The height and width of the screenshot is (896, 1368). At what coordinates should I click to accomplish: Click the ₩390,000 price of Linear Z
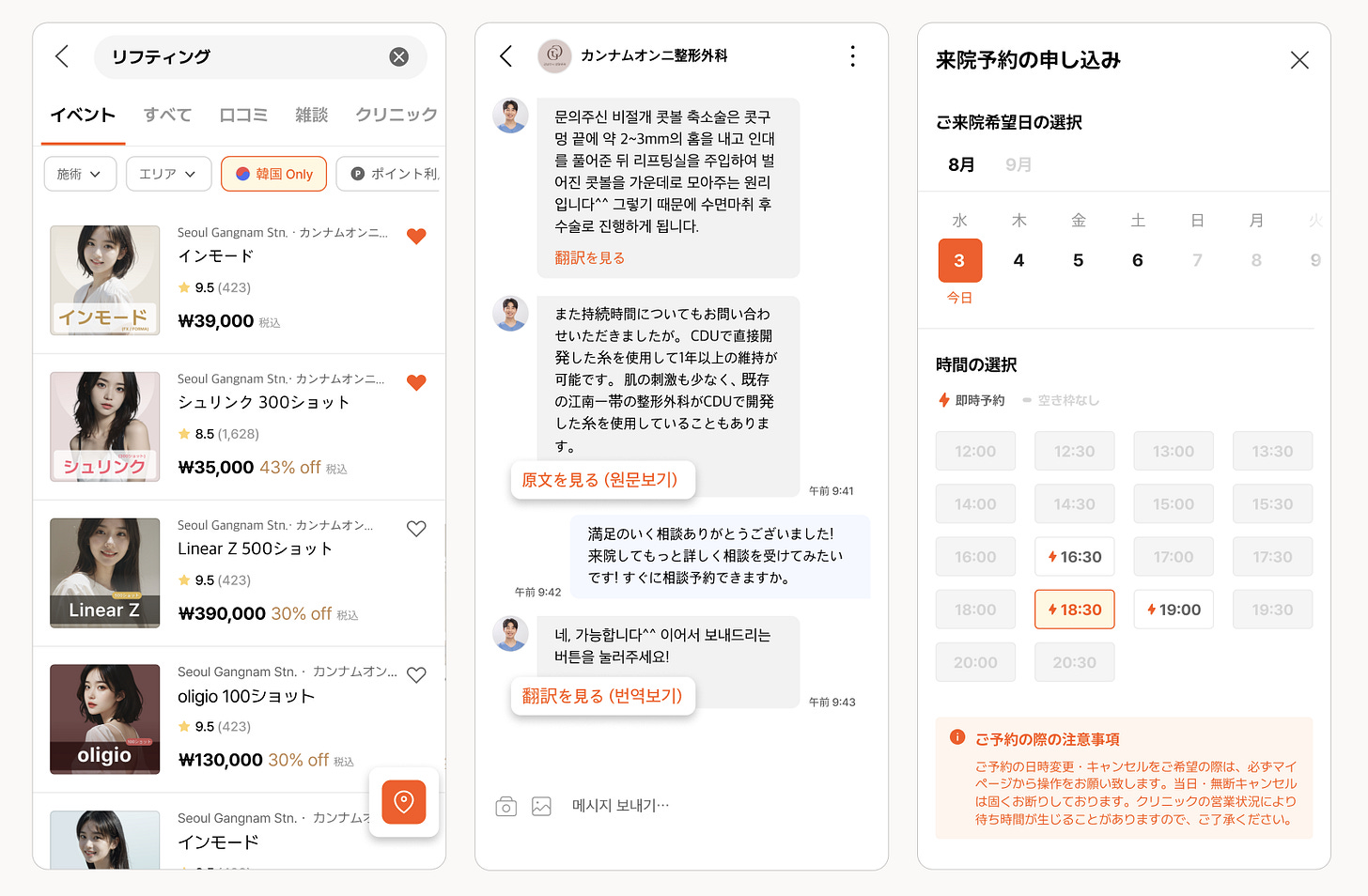222,614
